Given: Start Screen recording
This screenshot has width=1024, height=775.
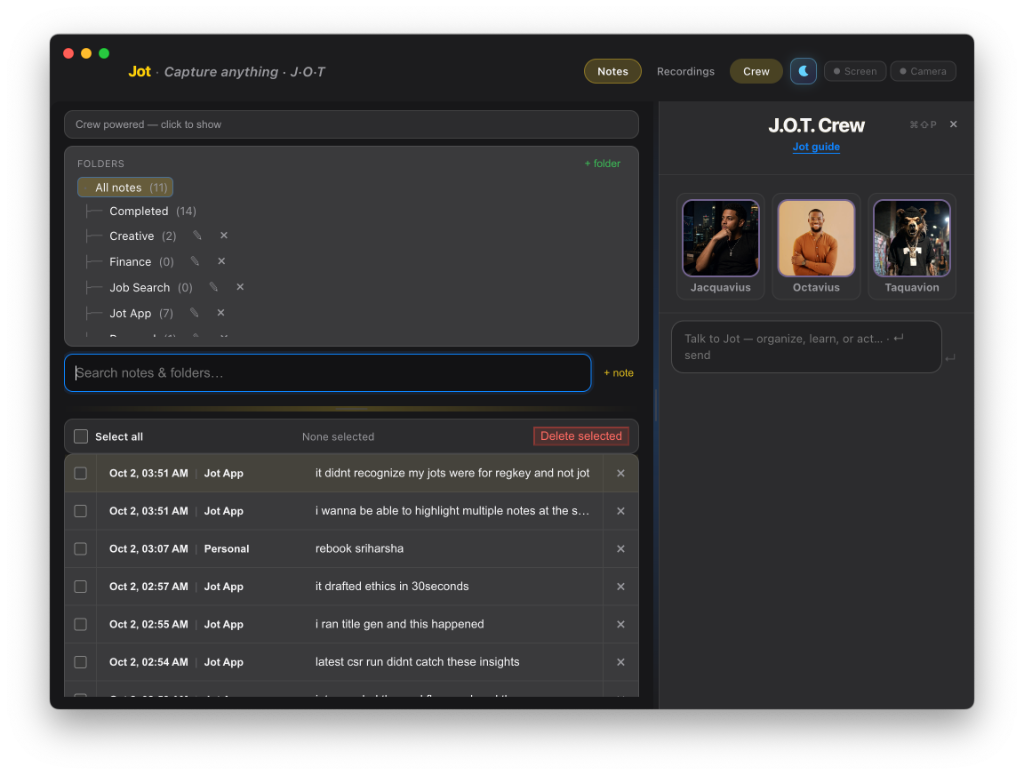Looking at the screenshot, I should [x=855, y=71].
